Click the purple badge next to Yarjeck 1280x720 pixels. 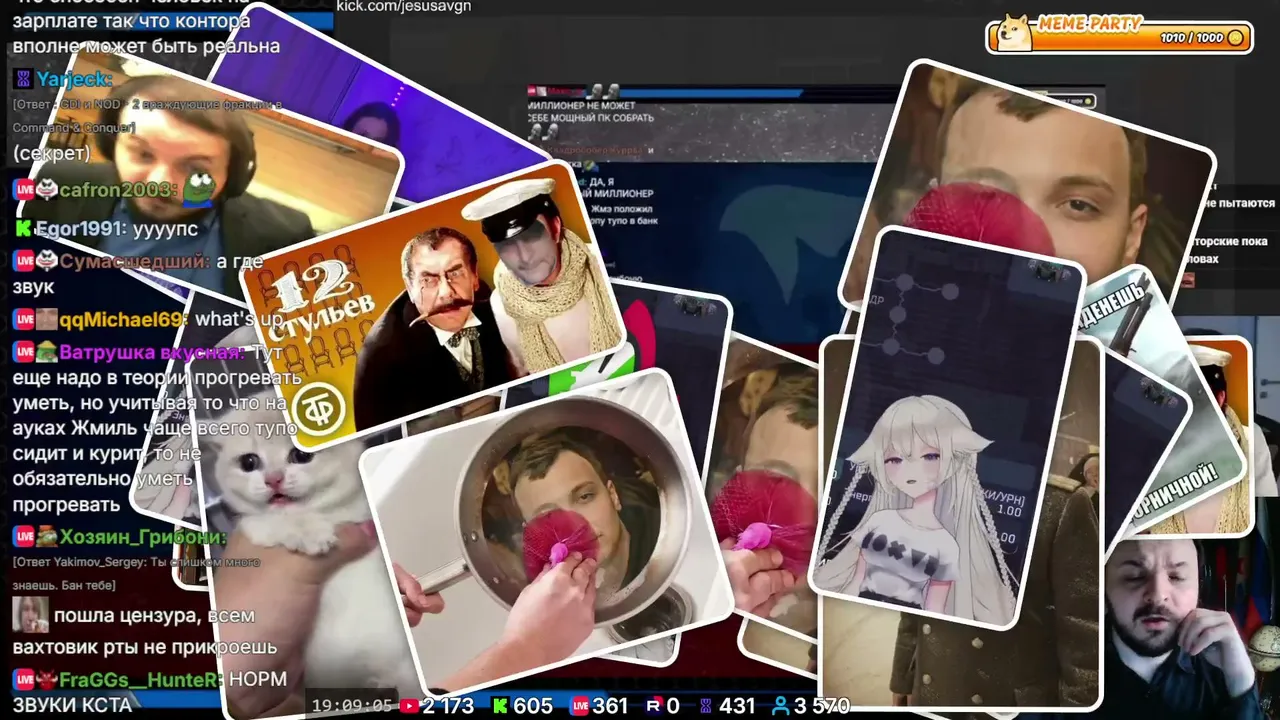(23, 79)
